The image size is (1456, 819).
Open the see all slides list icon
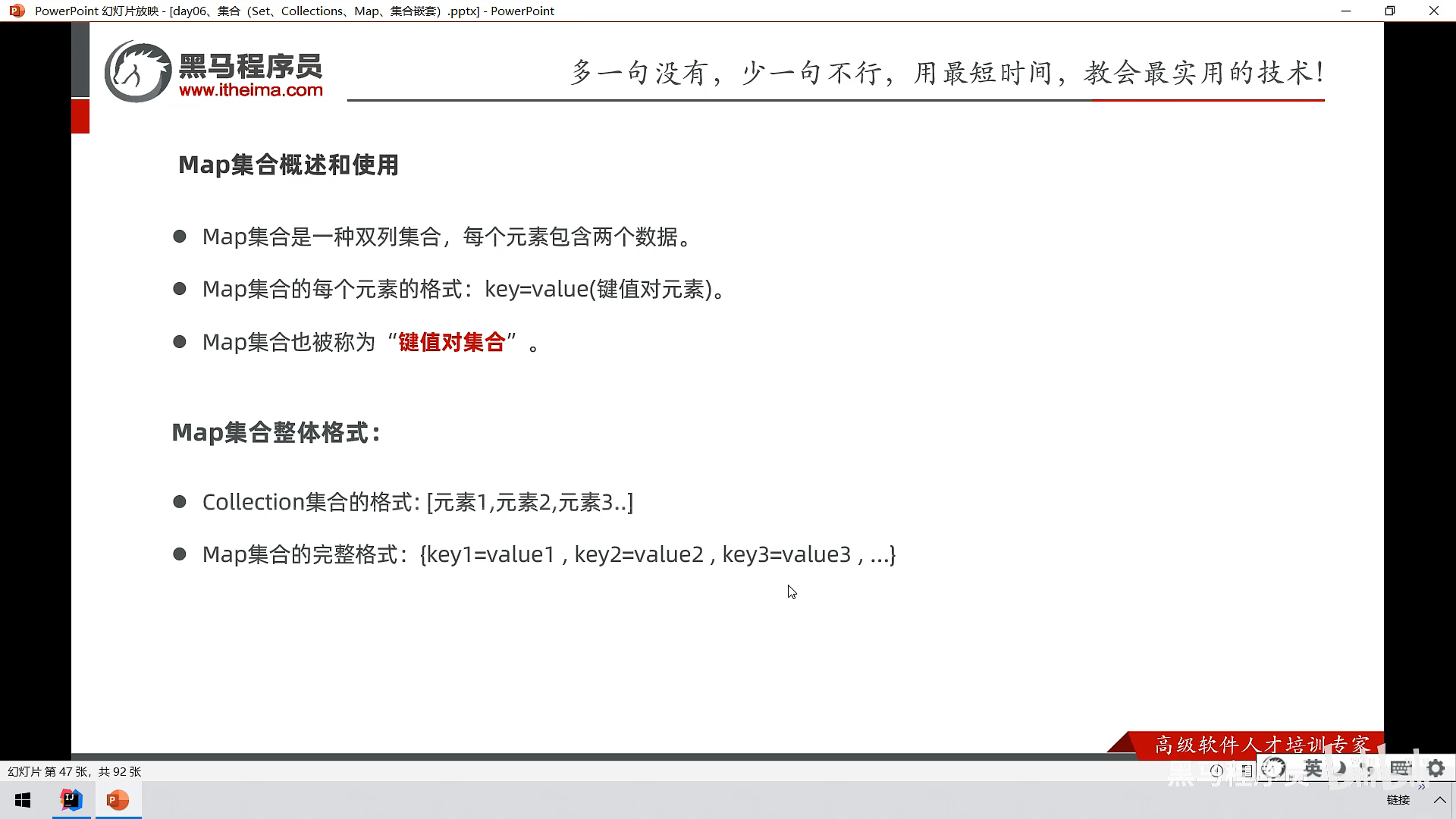(x=1247, y=770)
